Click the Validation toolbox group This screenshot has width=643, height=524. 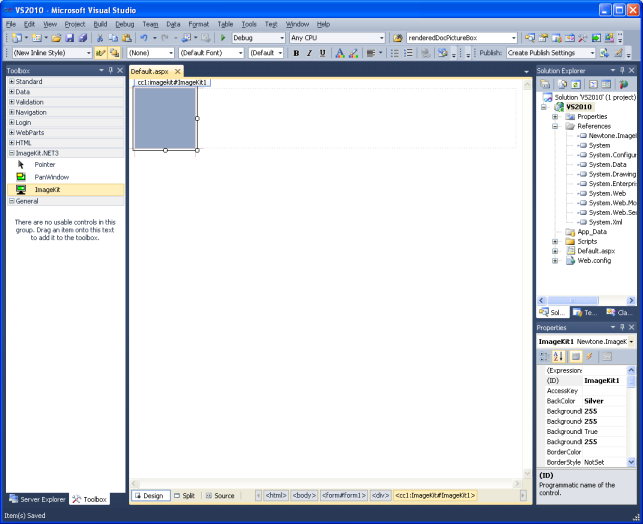66,102
